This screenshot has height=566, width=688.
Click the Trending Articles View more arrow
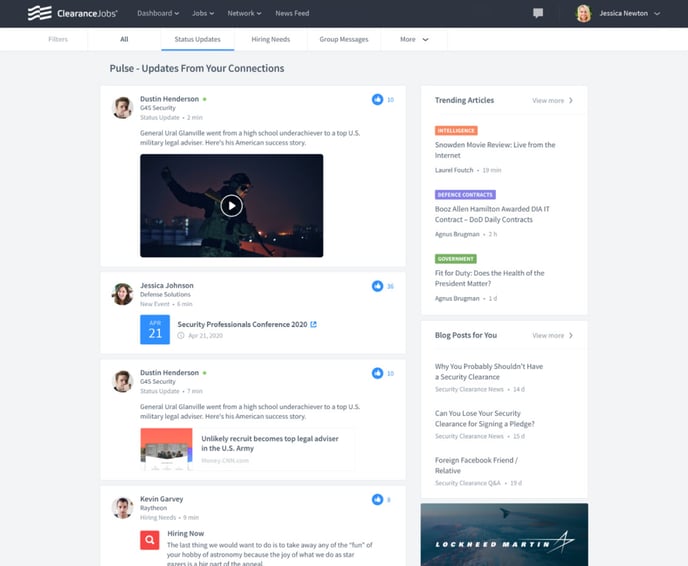point(571,100)
